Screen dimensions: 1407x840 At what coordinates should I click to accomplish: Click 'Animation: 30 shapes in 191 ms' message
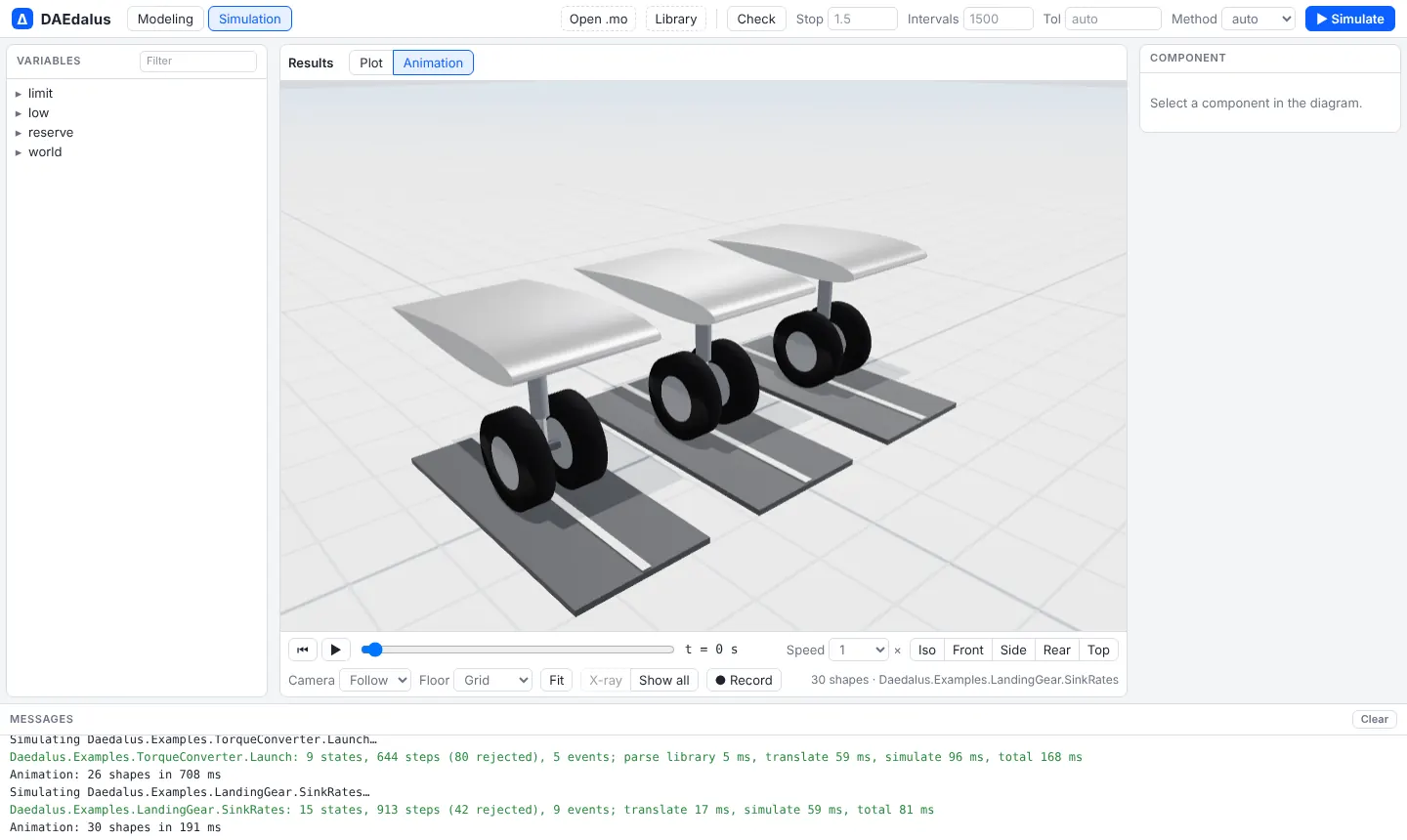pos(115,827)
